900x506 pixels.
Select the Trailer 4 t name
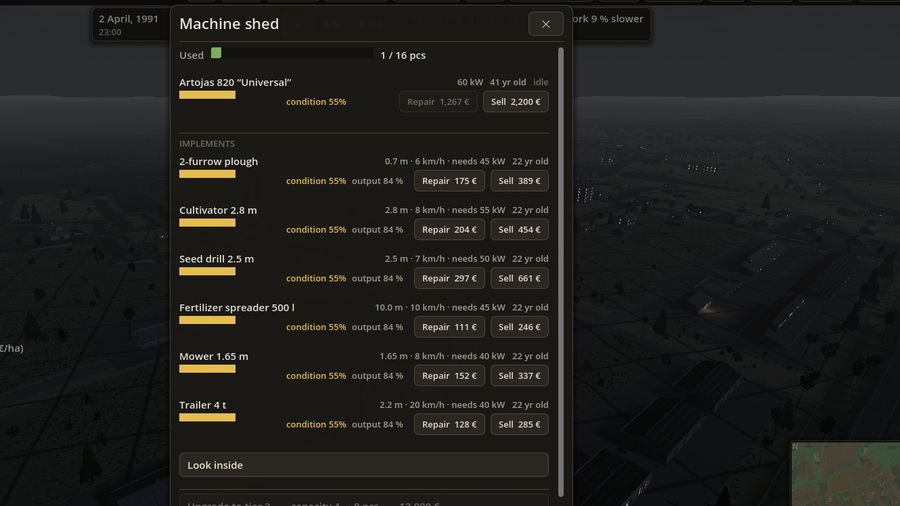pyautogui.click(x=203, y=405)
